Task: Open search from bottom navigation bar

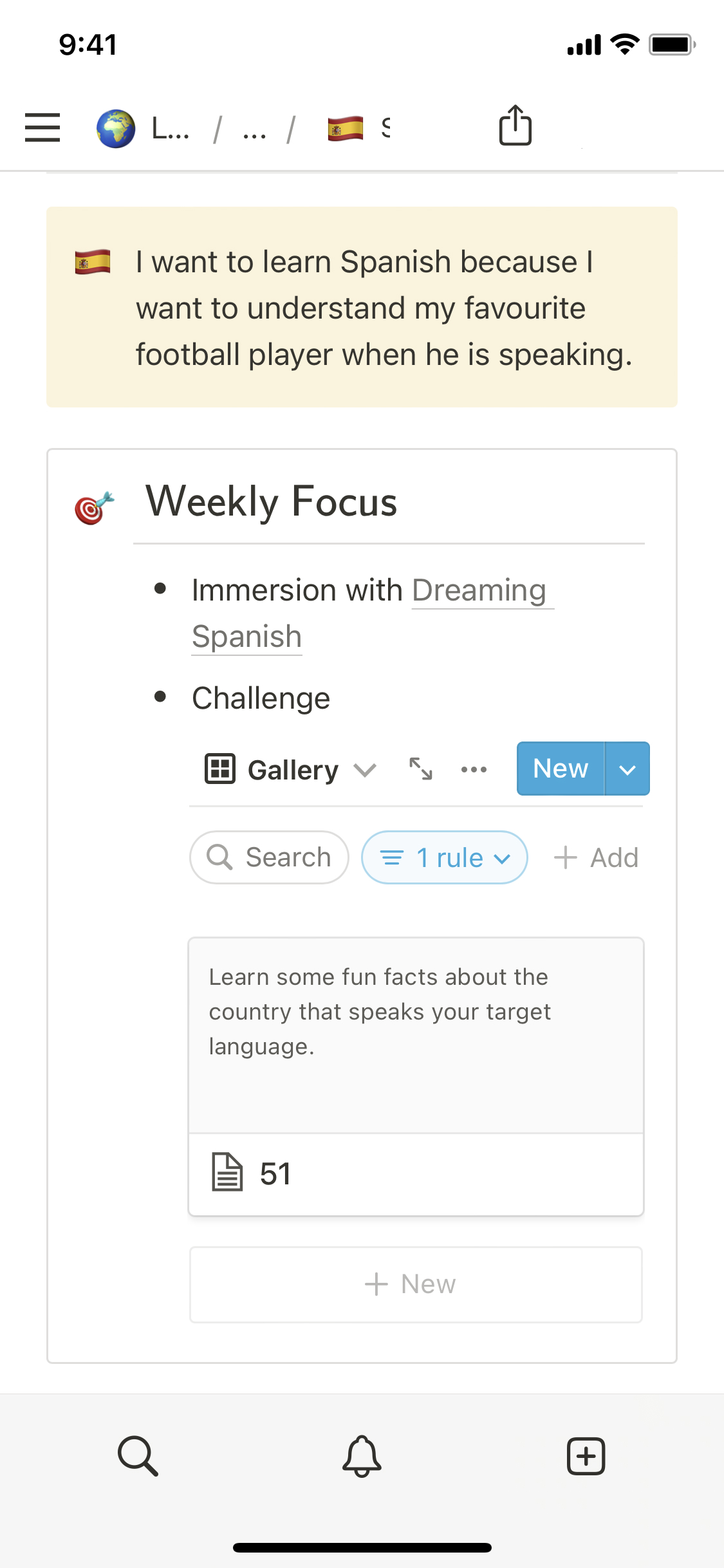Action: pyautogui.click(x=138, y=1455)
